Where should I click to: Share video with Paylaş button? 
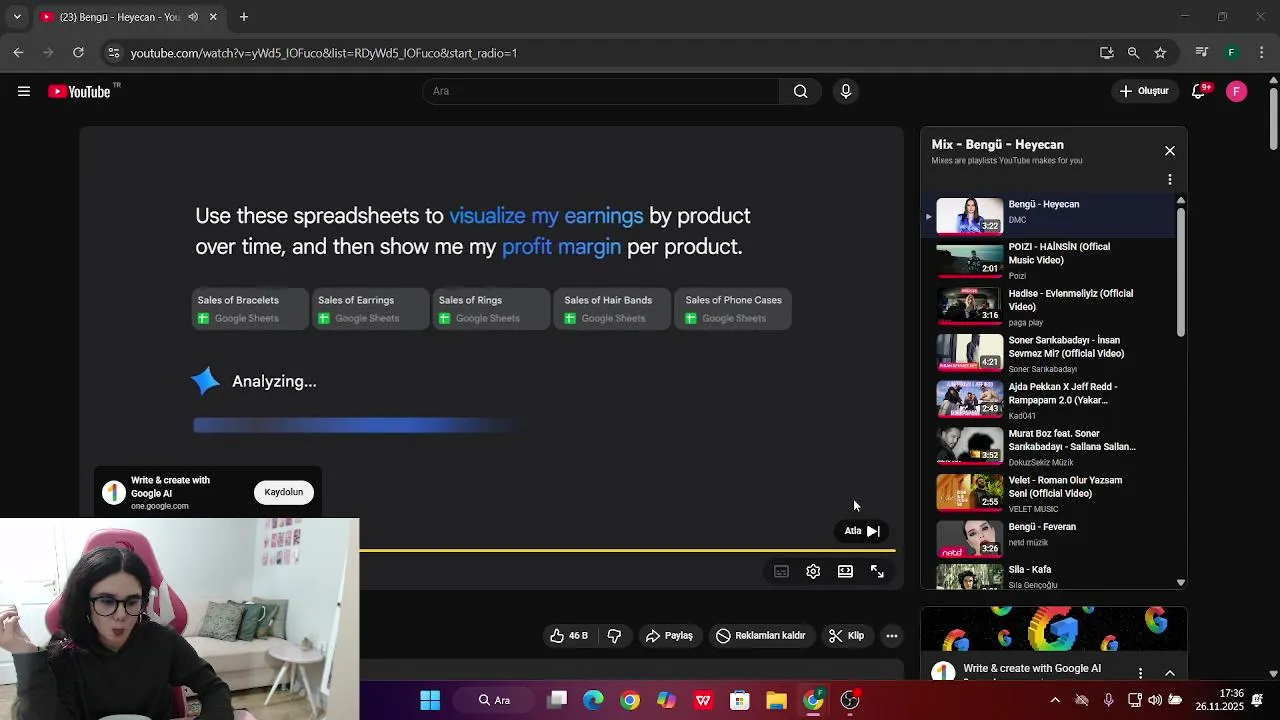pyautogui.click(x=669, y=636)
